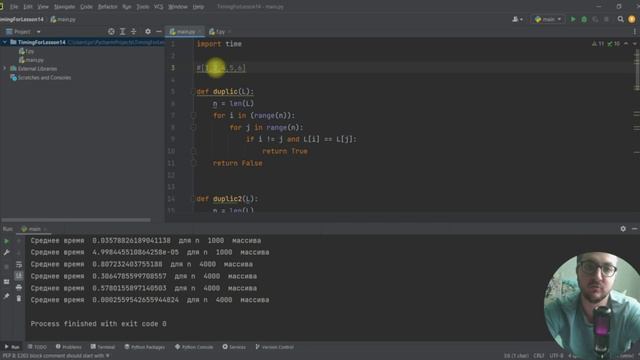The image size is (640, 360).
Task: Open the Version Control tool window
Action: click(274, 347)
